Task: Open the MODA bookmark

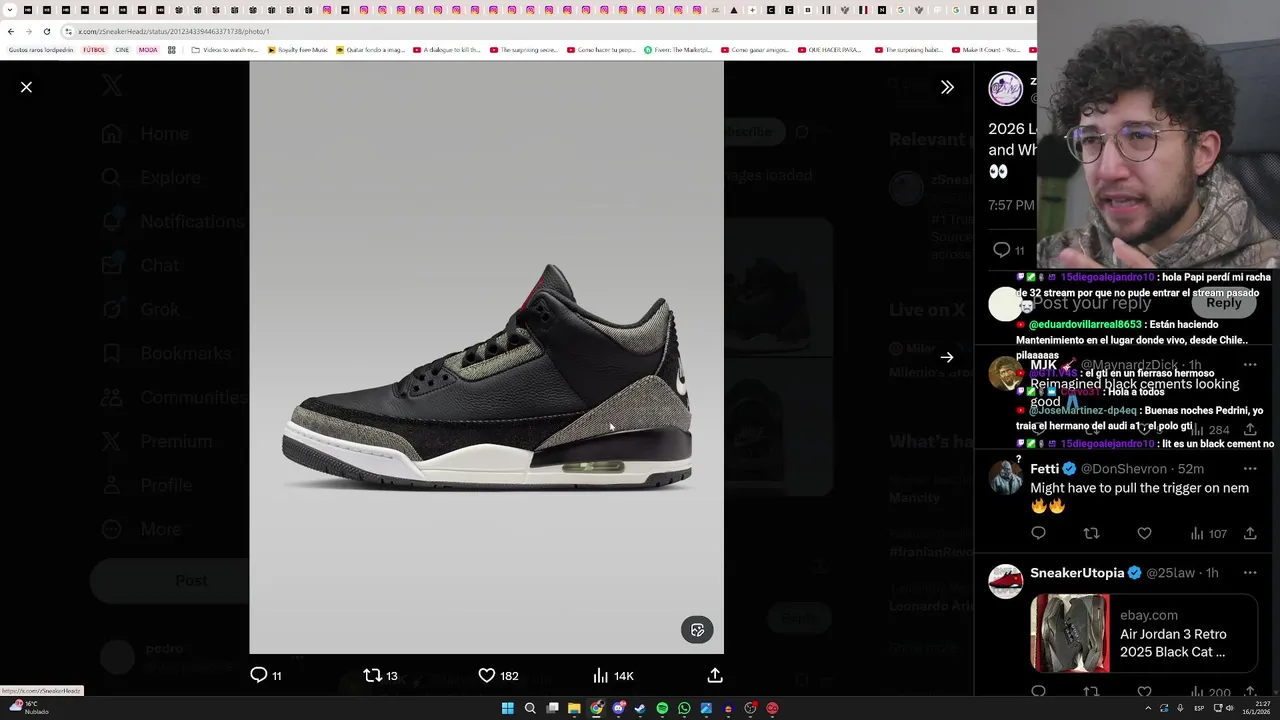Action: (148, 50)
